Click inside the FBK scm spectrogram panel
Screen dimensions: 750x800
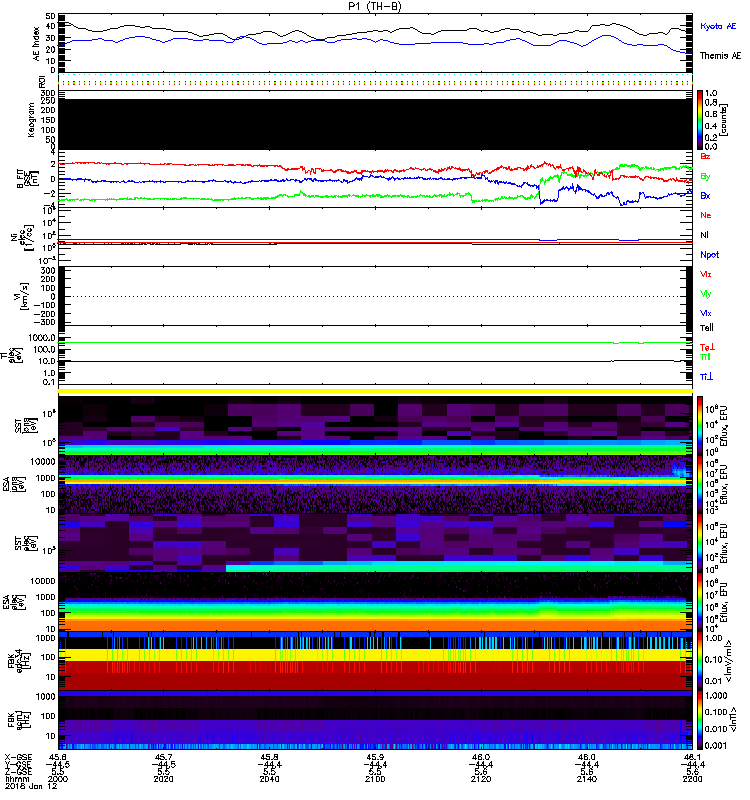click(x=375, y=720)
